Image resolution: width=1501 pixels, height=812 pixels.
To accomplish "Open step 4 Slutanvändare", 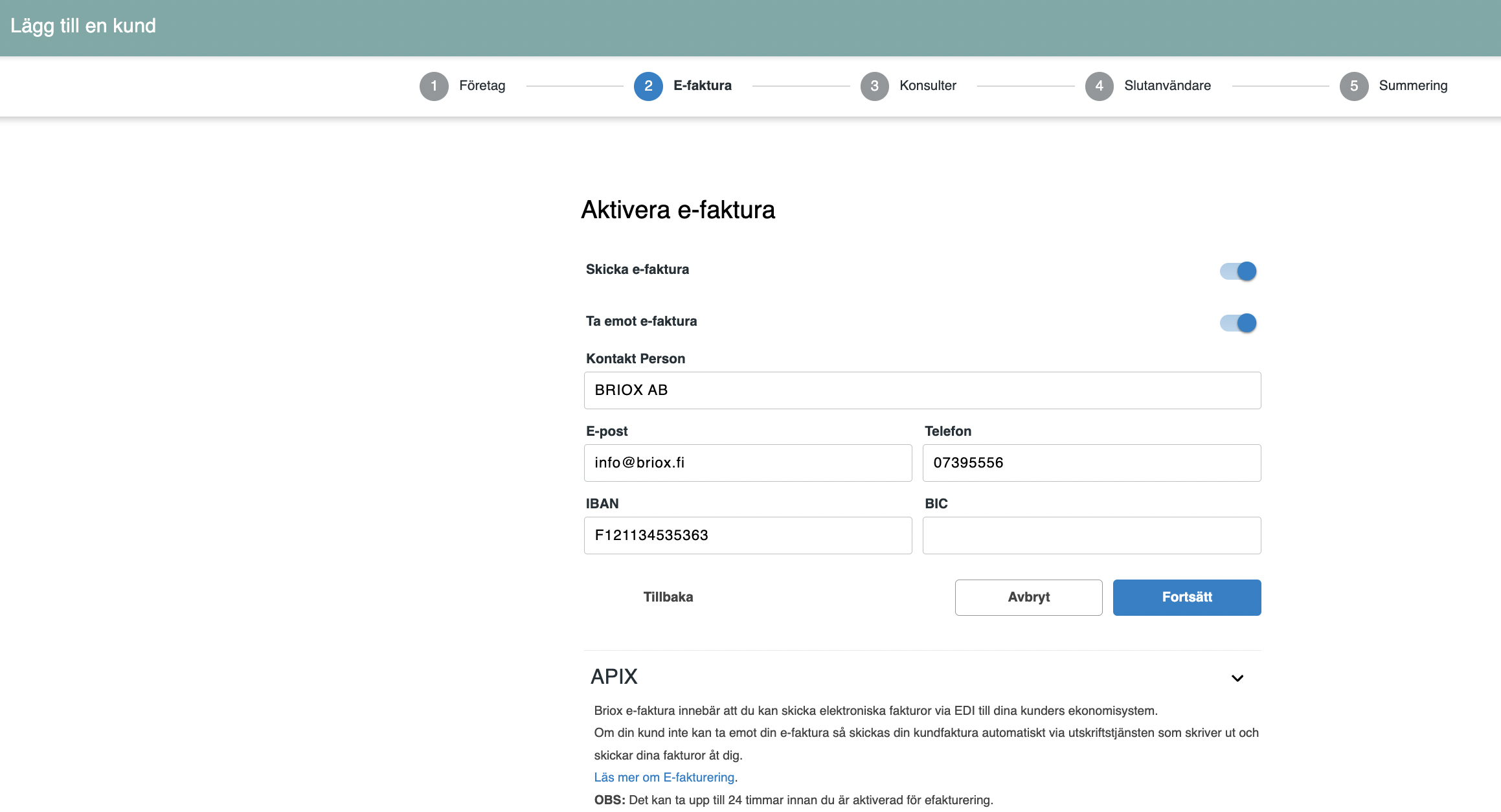I will [x=1148, y=86].
